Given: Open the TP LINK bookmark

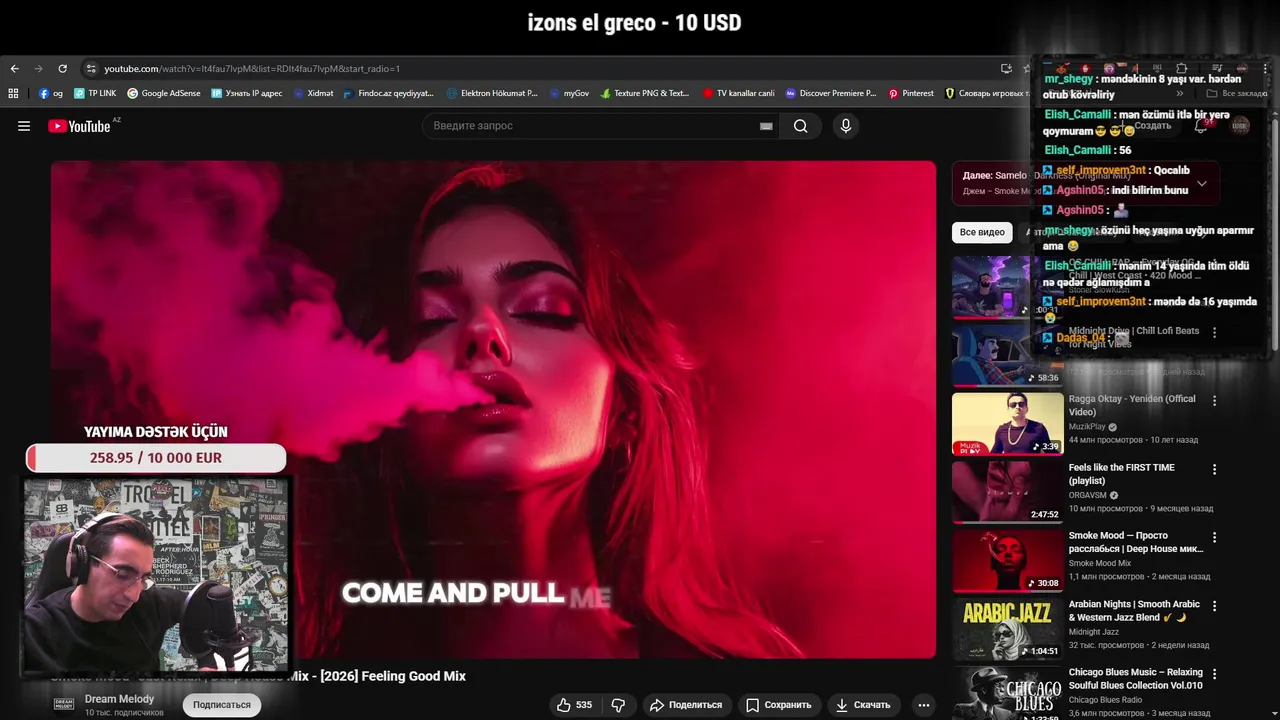Looking at the screenshot, I should [x=94, y=93].
